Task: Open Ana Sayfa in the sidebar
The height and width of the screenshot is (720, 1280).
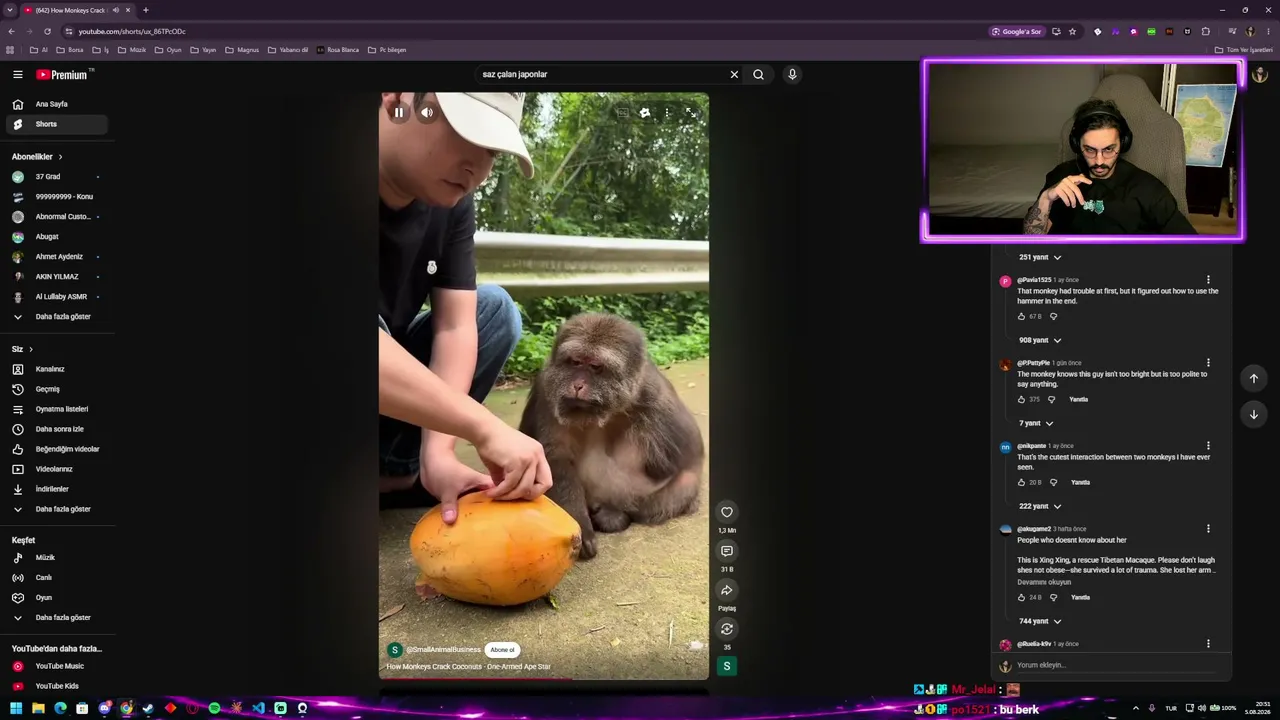Action: tap(57, 104)
